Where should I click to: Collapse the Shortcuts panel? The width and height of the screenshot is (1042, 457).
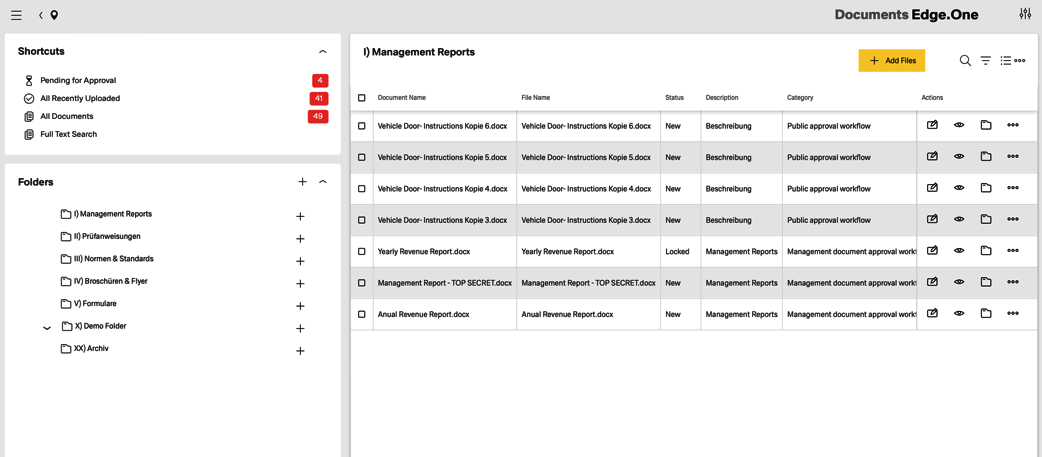(x=322, y=52)
